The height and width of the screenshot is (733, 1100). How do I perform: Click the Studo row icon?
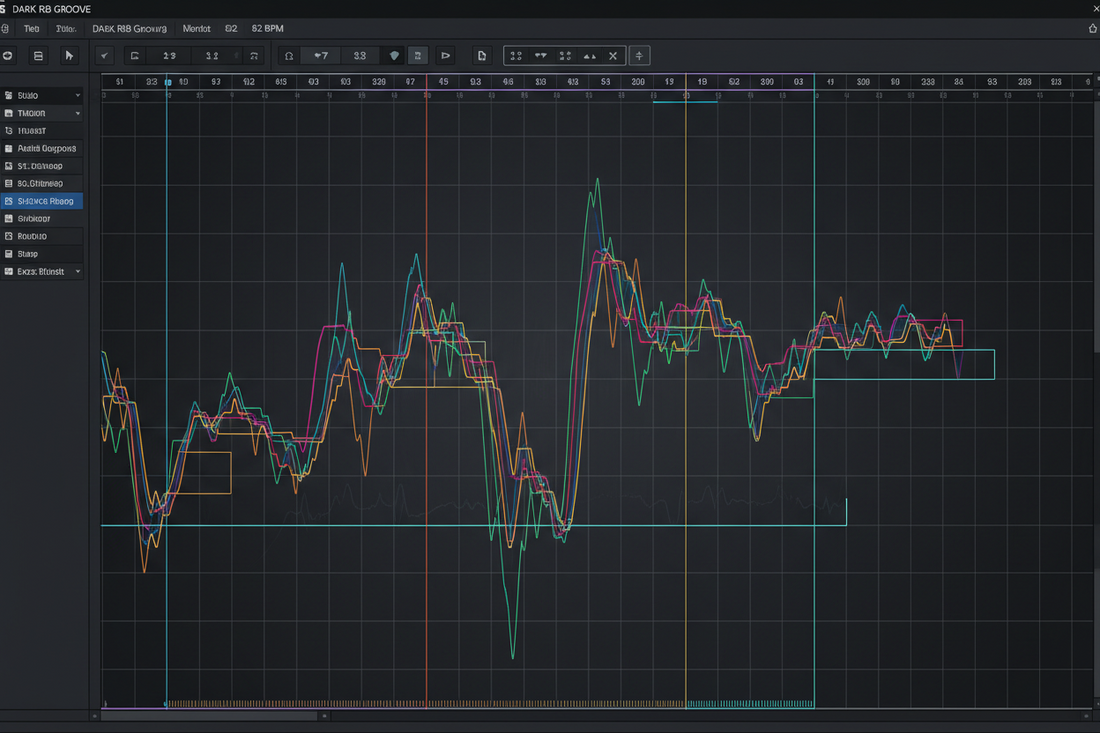8,95
